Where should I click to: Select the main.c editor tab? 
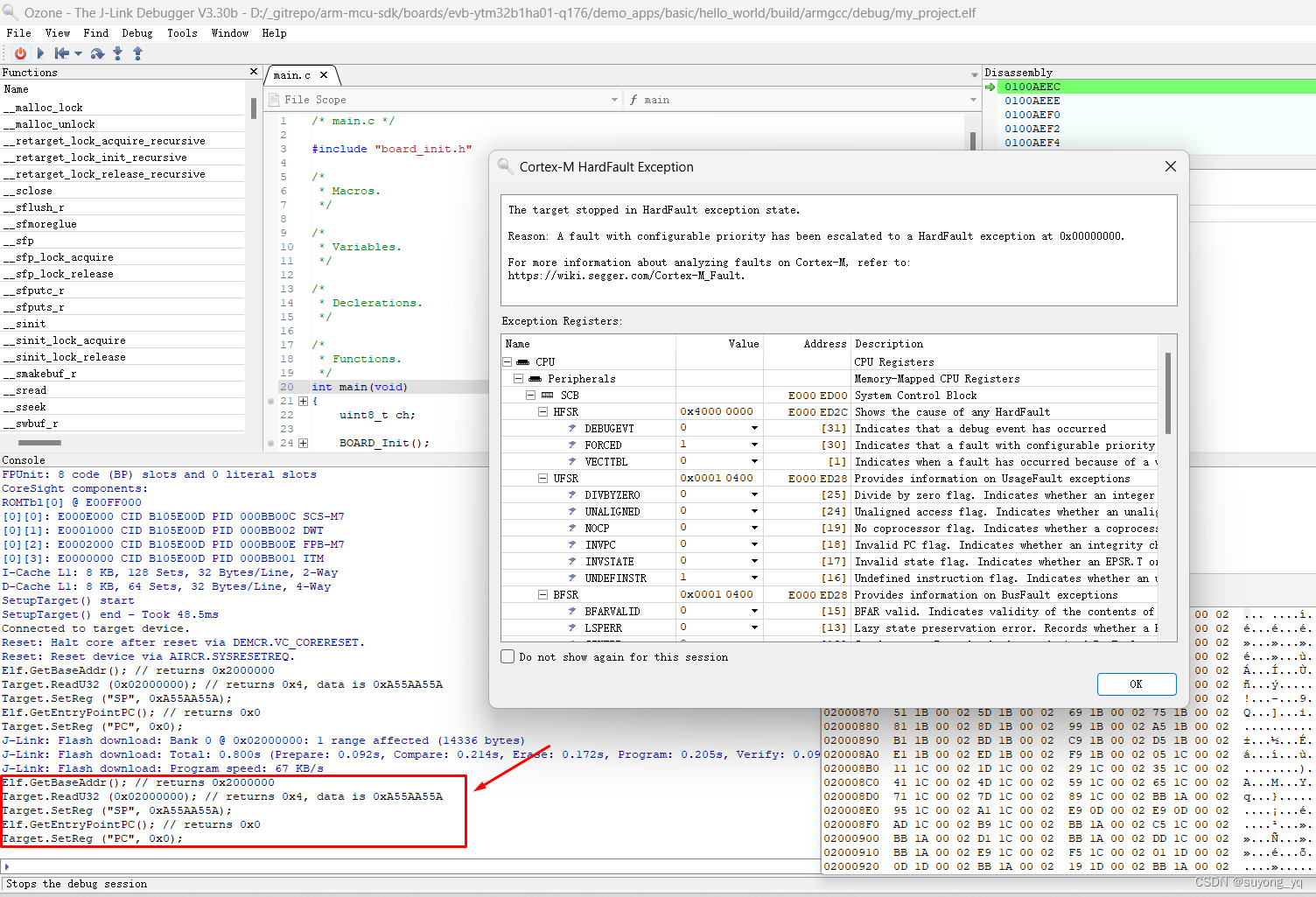tap(292, 75)
